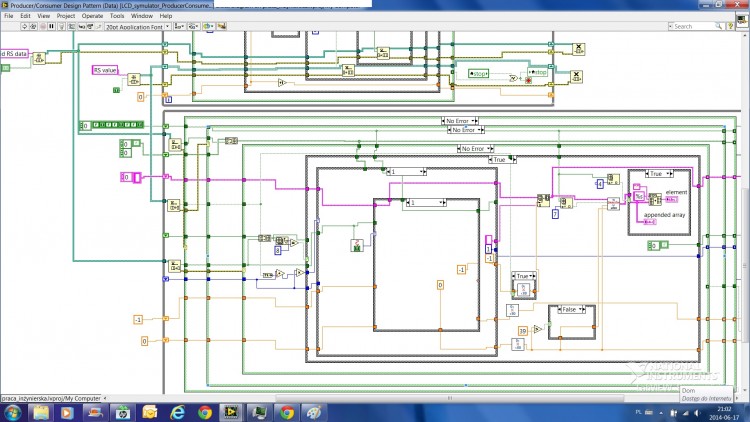750x422 pixels.
Task: Click the Run arrow toolbar icon
Action: [24, 27]
